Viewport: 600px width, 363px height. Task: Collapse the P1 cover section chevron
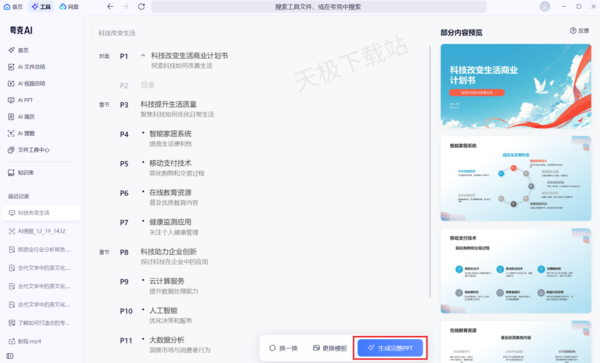click(x=143, y=56)
